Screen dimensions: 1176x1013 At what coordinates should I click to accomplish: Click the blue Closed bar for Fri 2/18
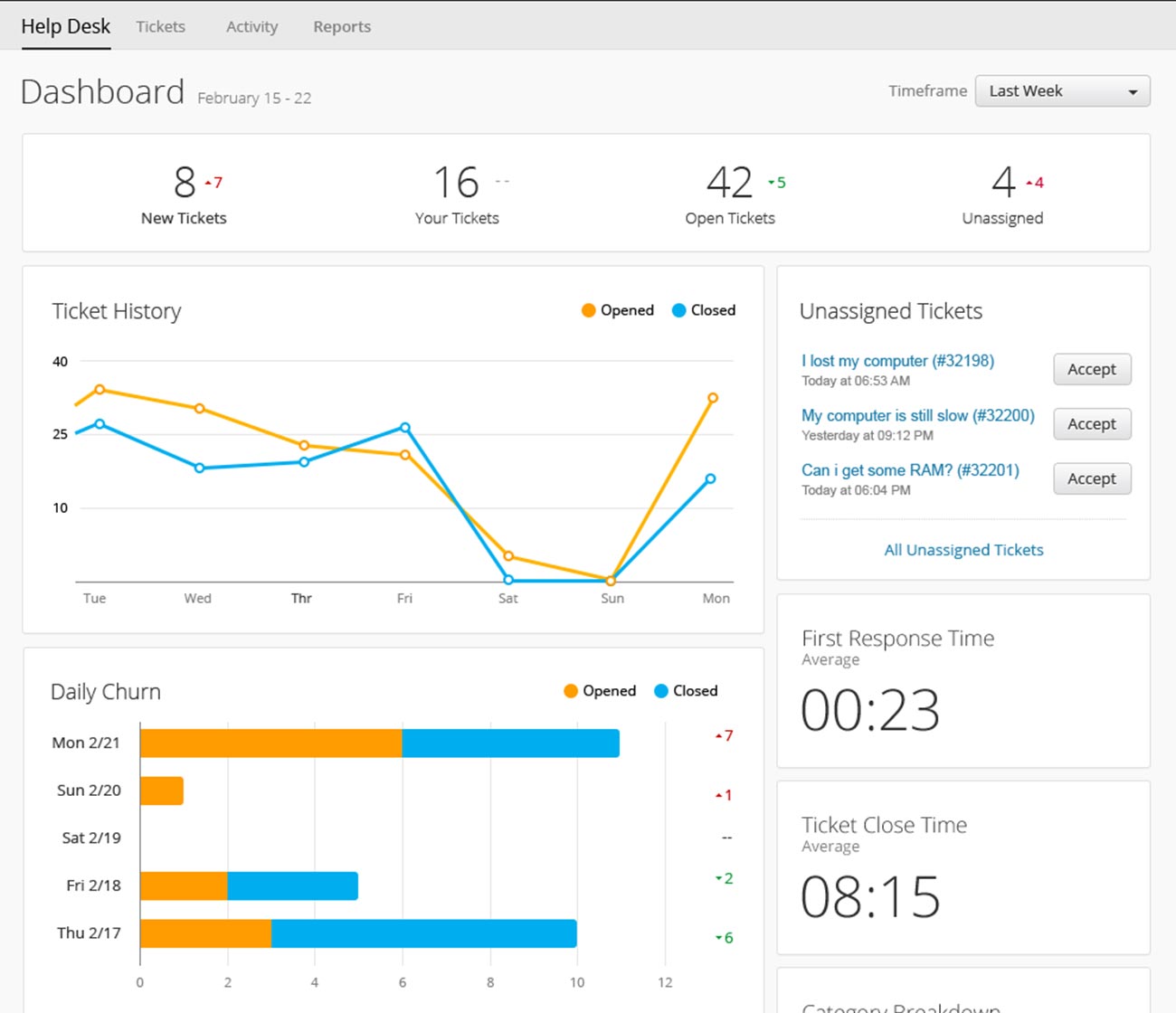point(293,885)
